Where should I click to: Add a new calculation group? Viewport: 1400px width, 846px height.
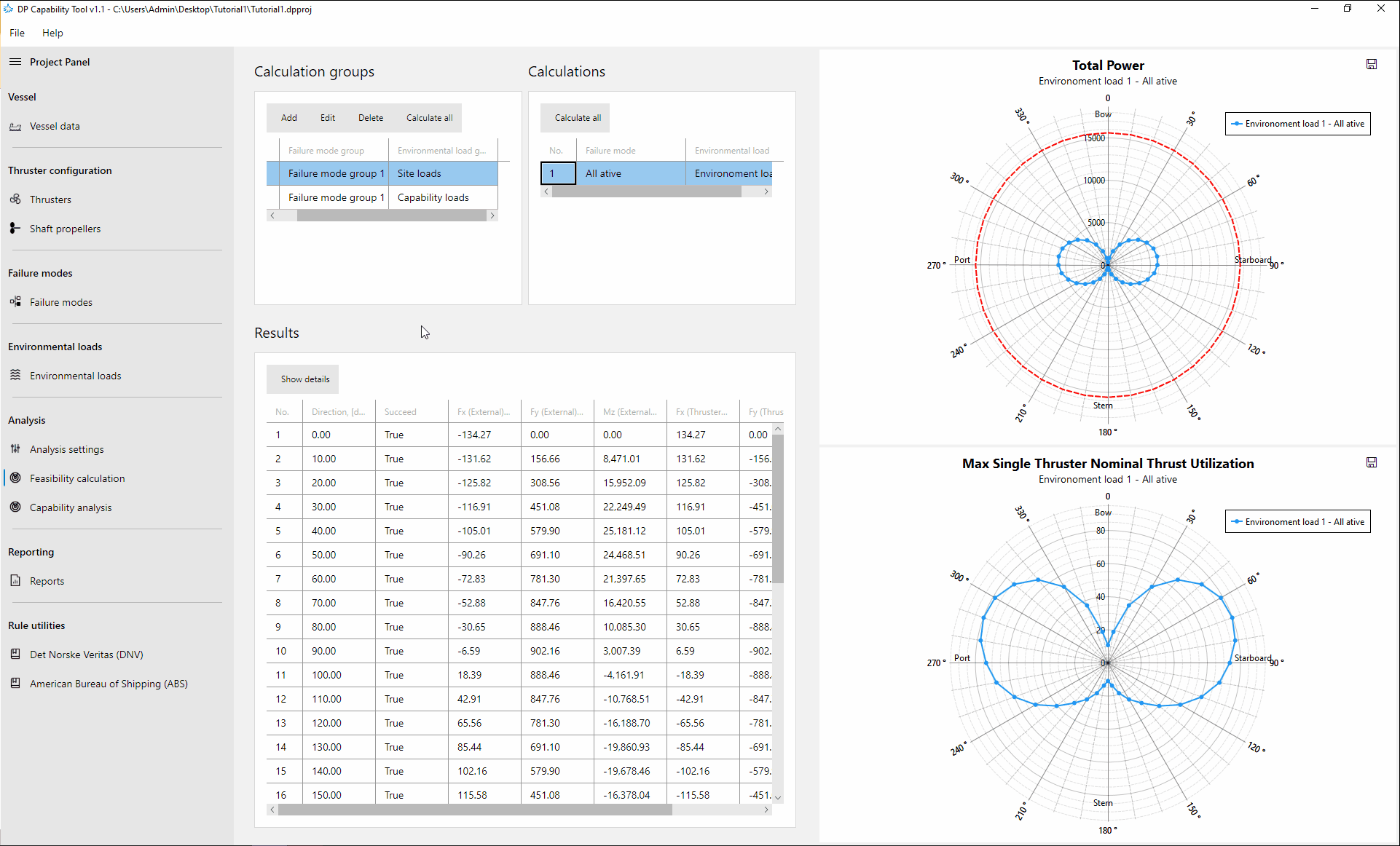click(x=289, y=118)
